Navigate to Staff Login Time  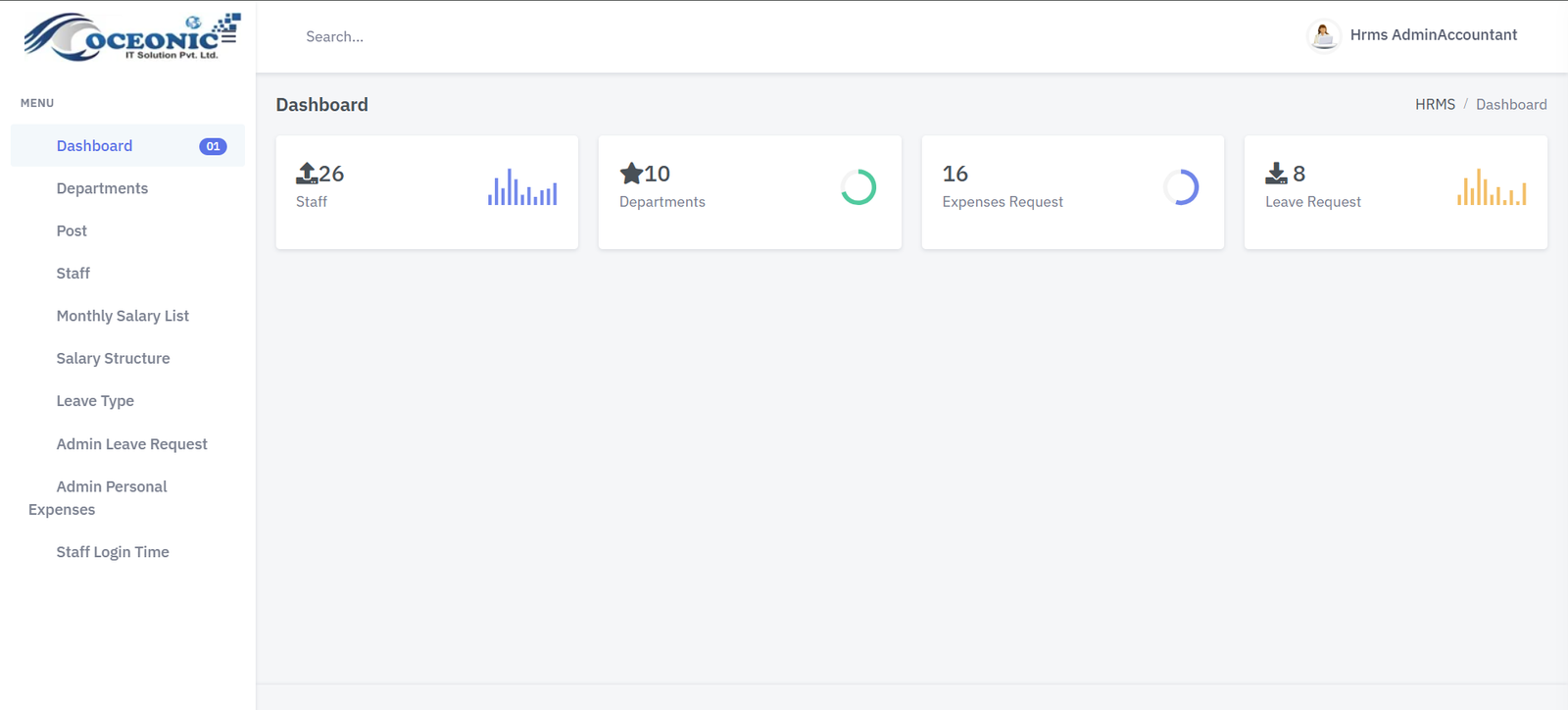pyautogui.click(x=113, y=552)
